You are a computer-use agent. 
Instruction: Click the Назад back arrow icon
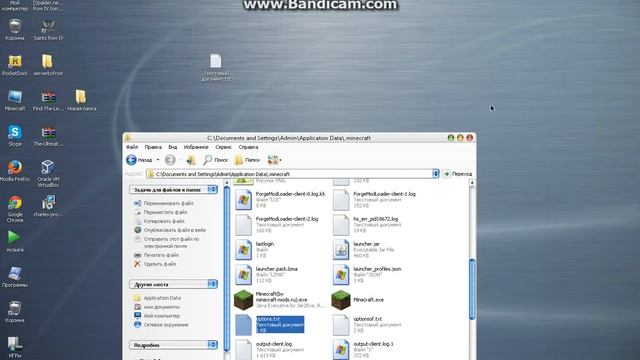[x=131, y=160]
